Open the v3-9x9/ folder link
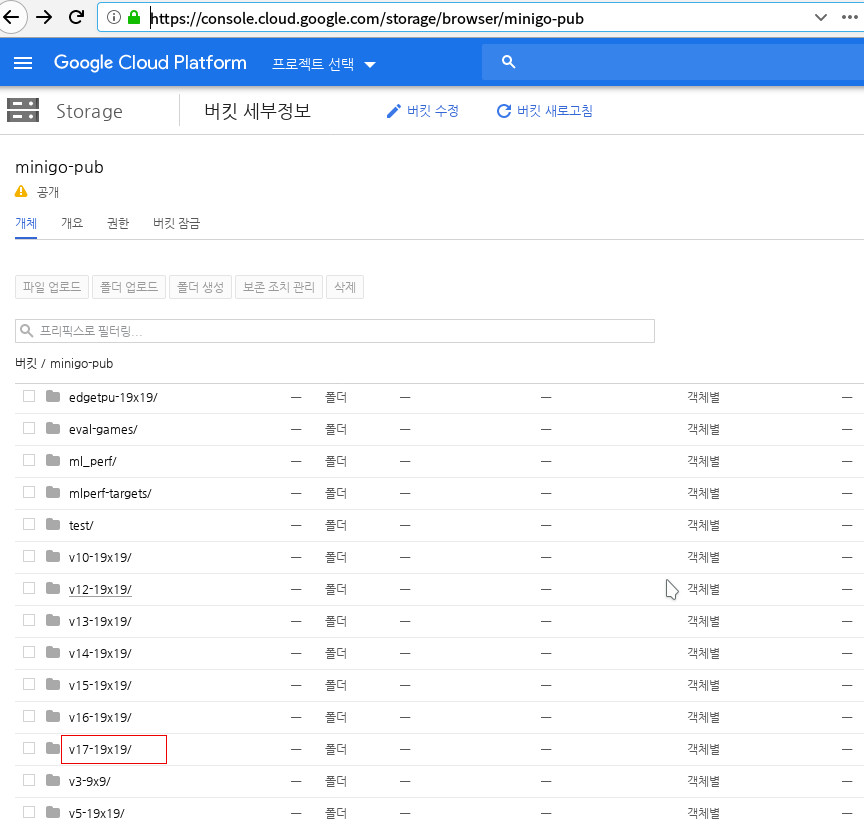864x828 pixels. (89, 781)
